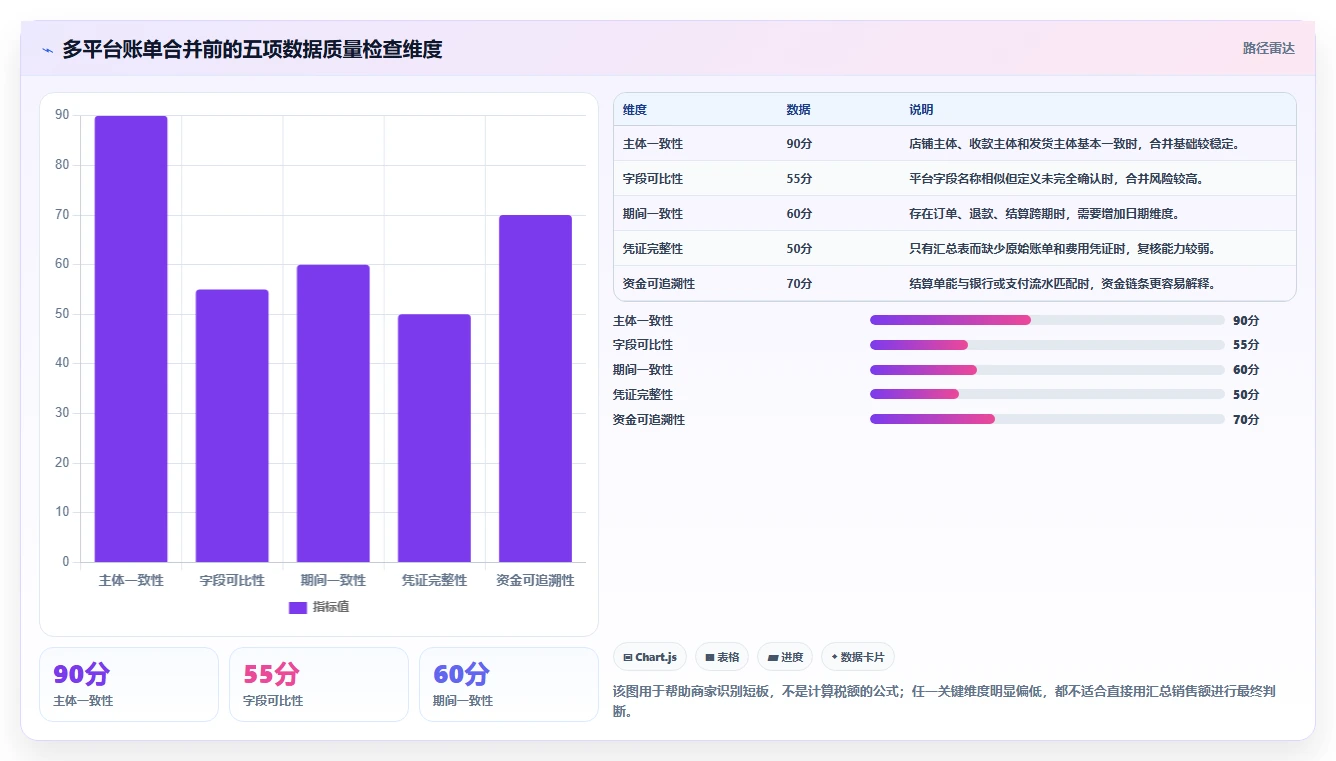Viewport: 1336px width, 761px height.
Task: Click the lightning icon beside the title
Action: click(47, 49)
